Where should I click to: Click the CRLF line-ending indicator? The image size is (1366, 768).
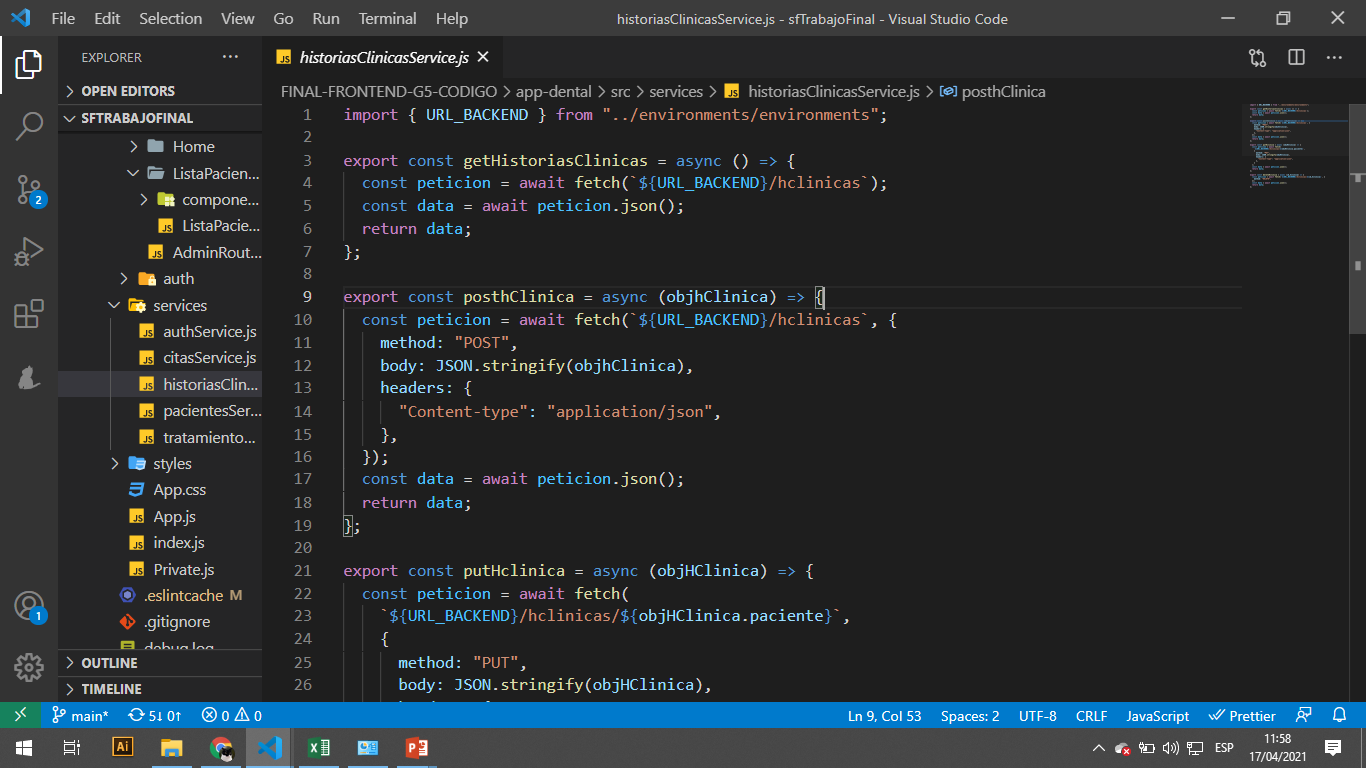click(x=1091, y=715)
